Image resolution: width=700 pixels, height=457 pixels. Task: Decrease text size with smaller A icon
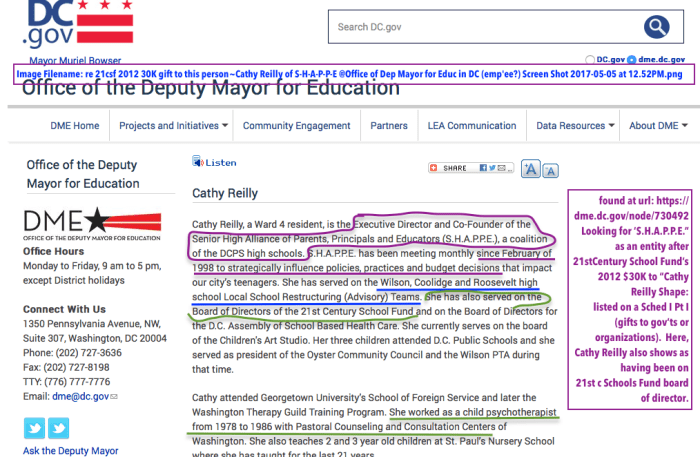(550, 171)
